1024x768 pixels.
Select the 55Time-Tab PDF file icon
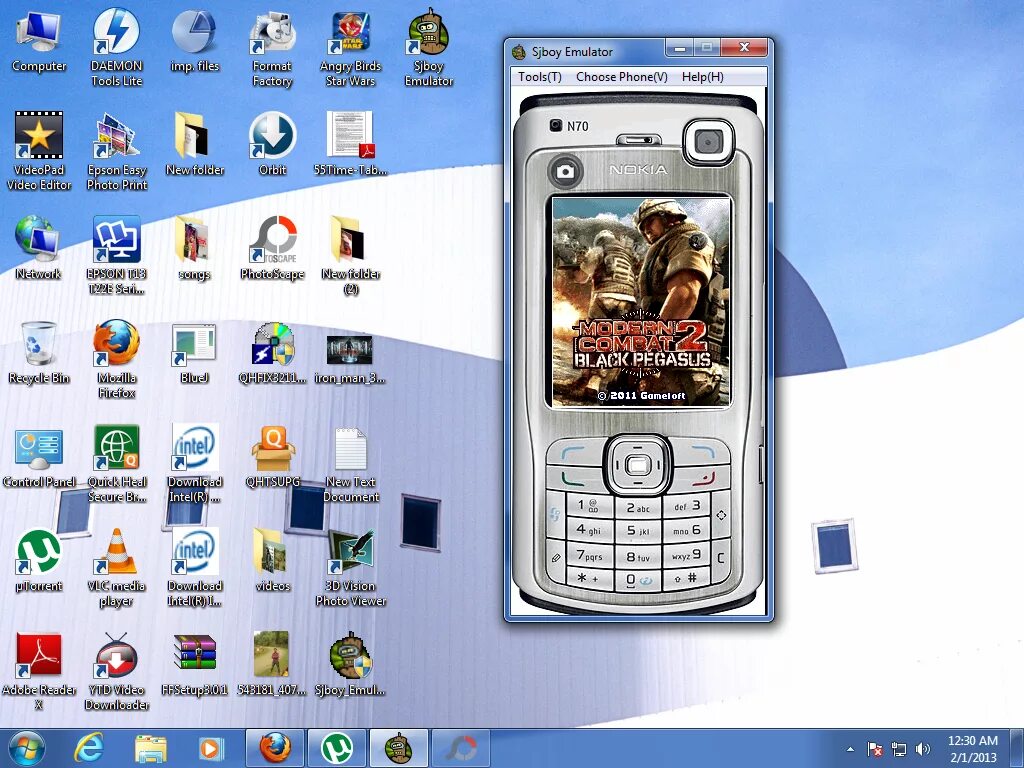point(350,145)
